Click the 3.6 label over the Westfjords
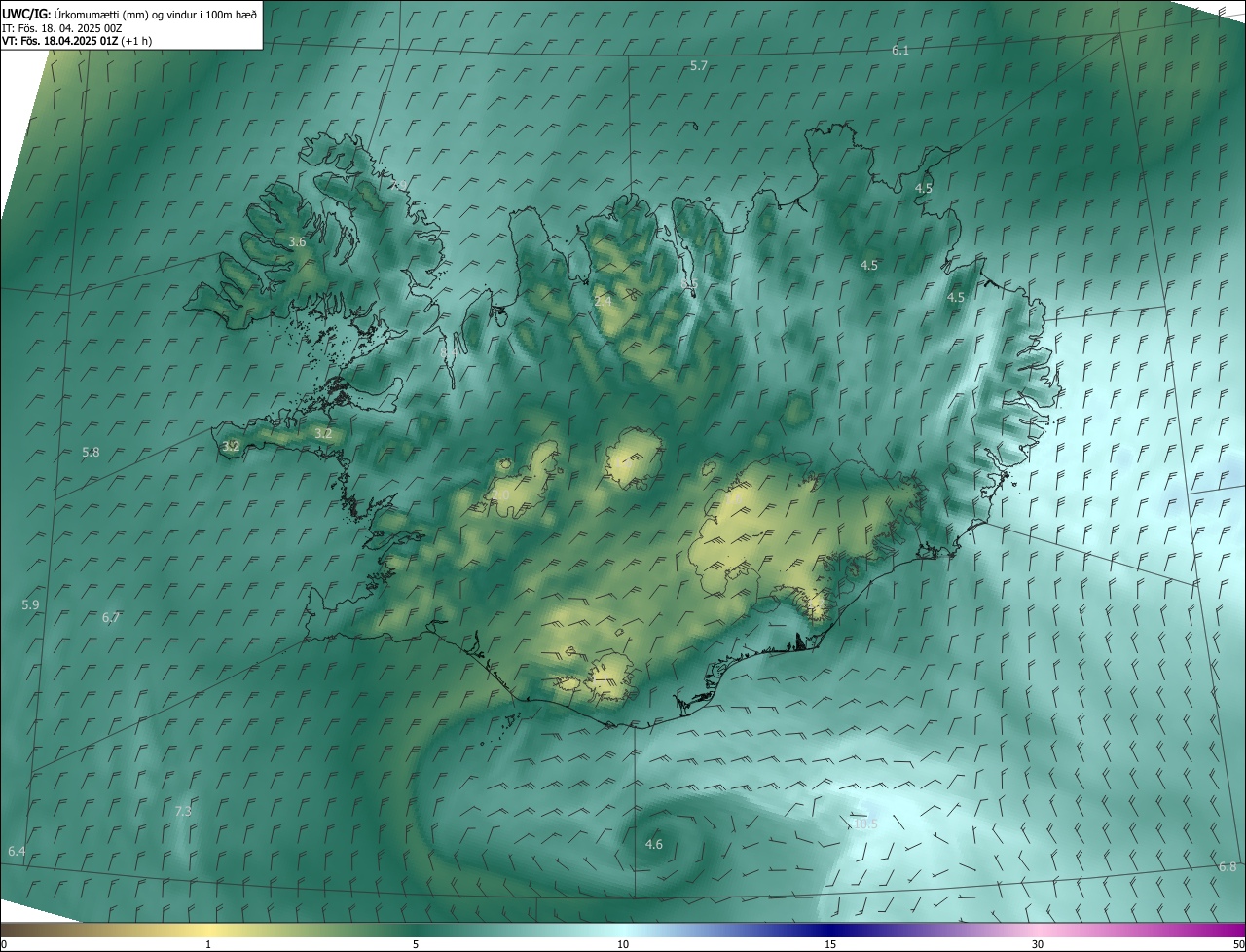This screenshot has height=952, width=1246. [297, 241]
